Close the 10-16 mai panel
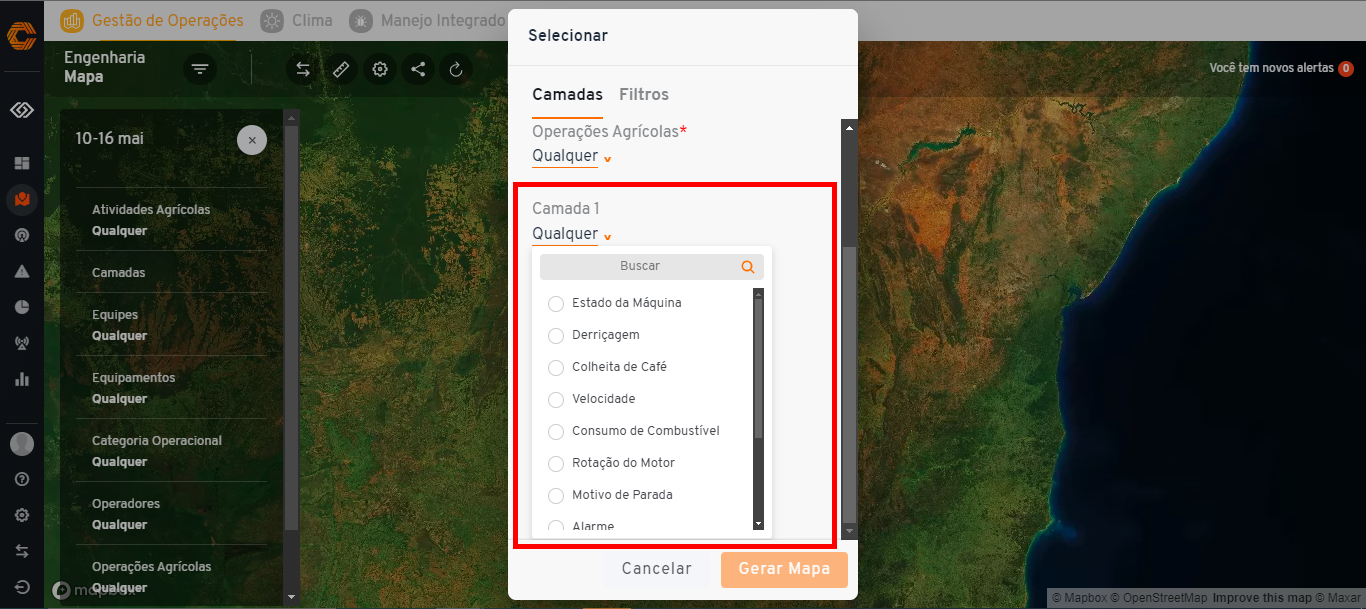 click(252, 140)
